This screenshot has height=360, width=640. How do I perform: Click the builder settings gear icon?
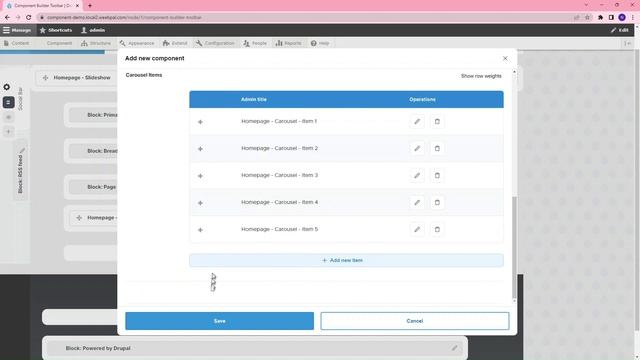click(x=7, y=87)
